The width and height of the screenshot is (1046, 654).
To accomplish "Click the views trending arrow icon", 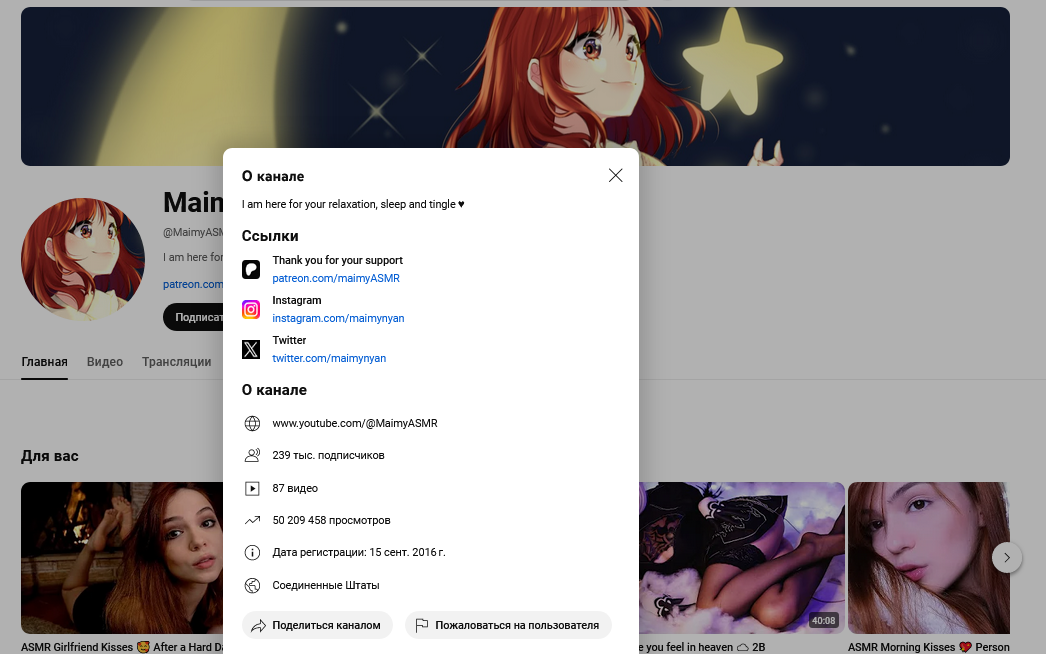I will [x=252, y=521].
